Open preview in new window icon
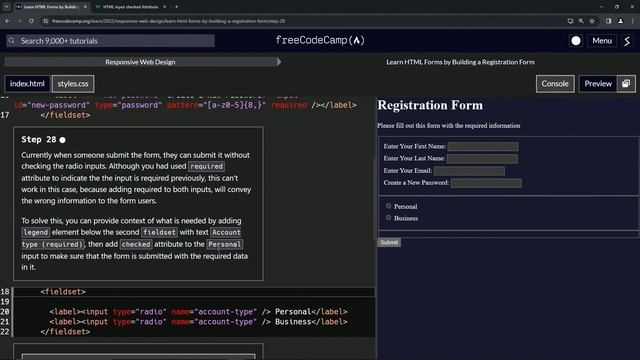Image resolution: width=640 pixels, height=360 pixels. tap(626, 84)
